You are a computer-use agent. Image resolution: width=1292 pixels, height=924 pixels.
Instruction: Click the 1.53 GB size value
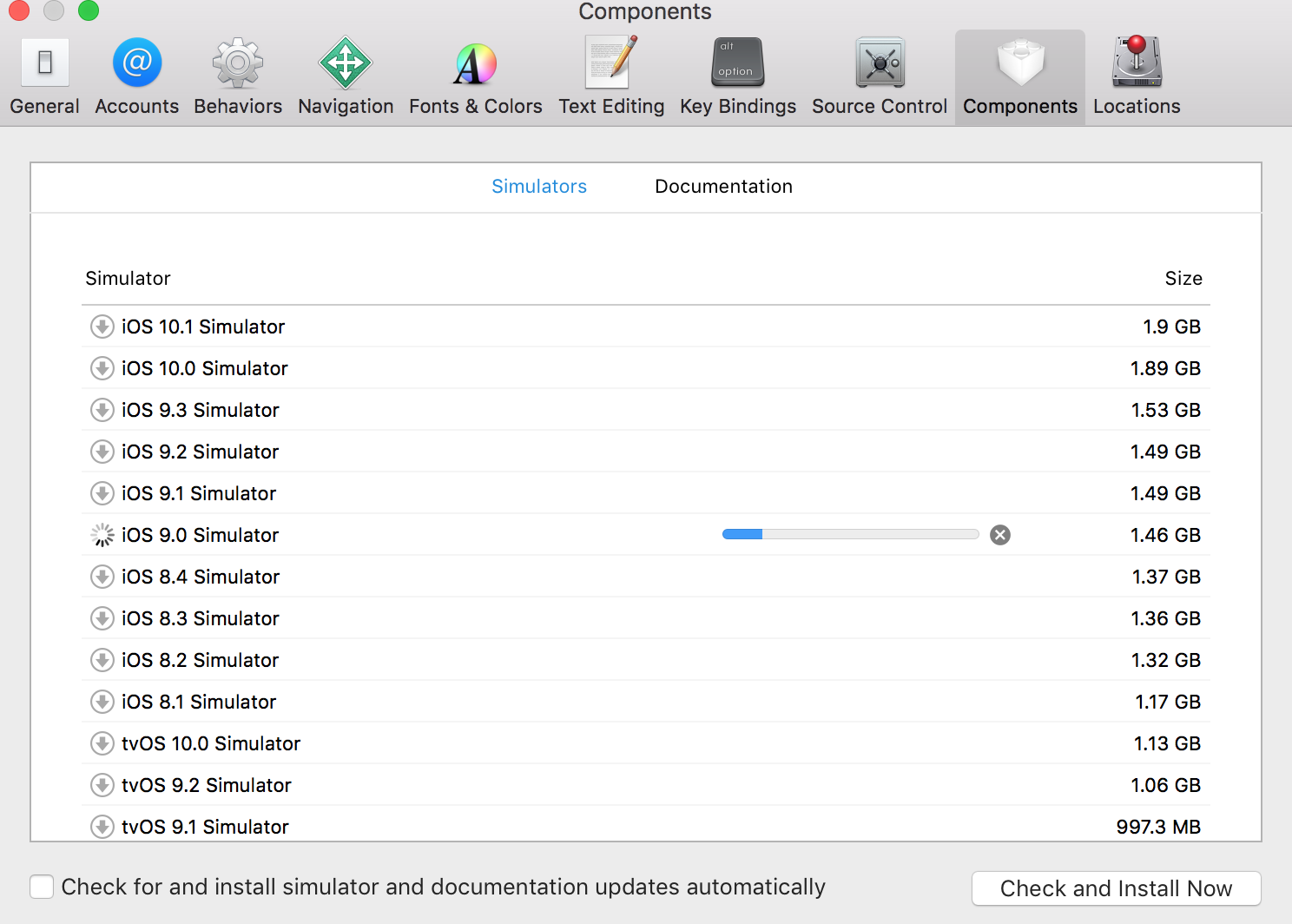click(1166, 411)
